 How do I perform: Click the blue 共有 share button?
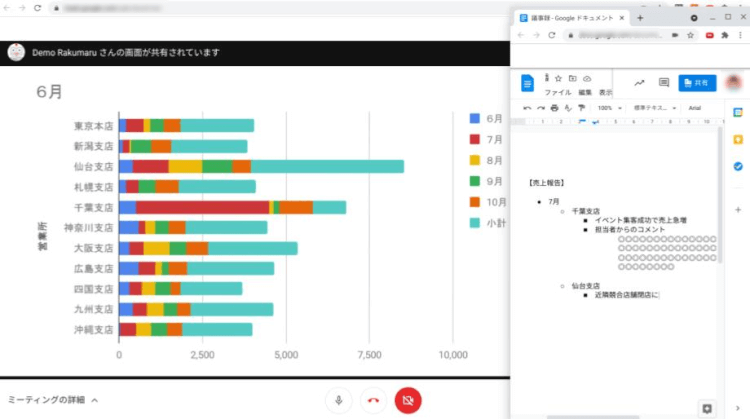pyautogui.click(x=697, y=83)
